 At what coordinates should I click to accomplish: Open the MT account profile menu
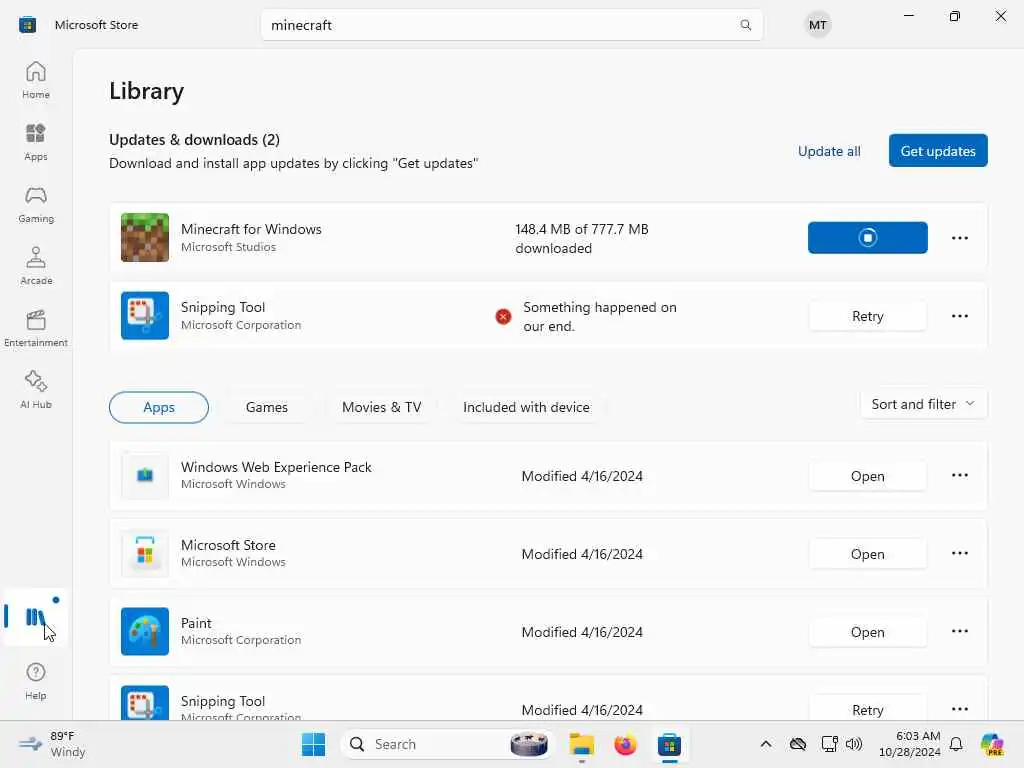tap(818, 25)
